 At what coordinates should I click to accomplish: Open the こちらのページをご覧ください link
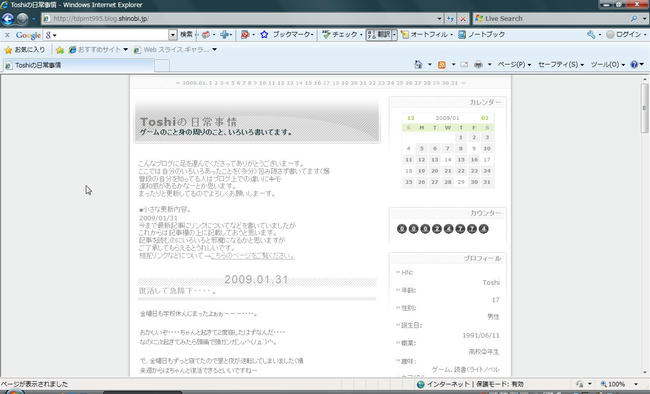[x=252, y=256]
